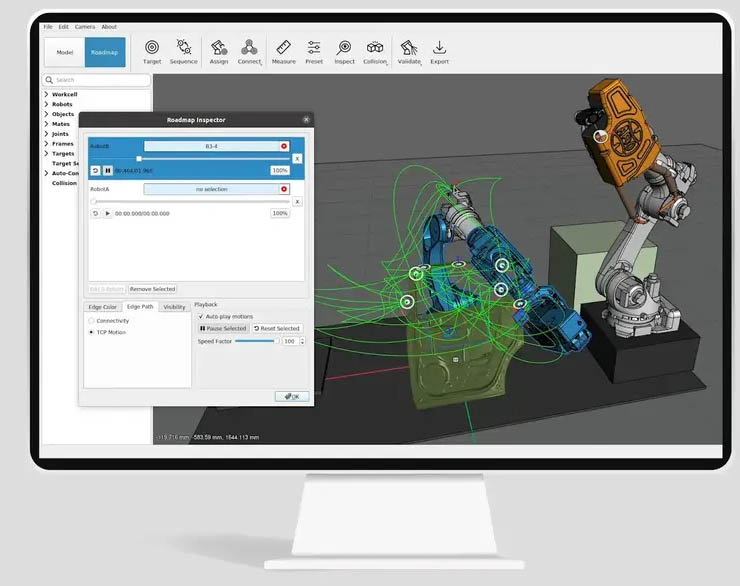Image resolution: width=740 pixels, height=586 pixels.
Task: Select the Connectivity radio option
Action: click(x=92, y=321)
